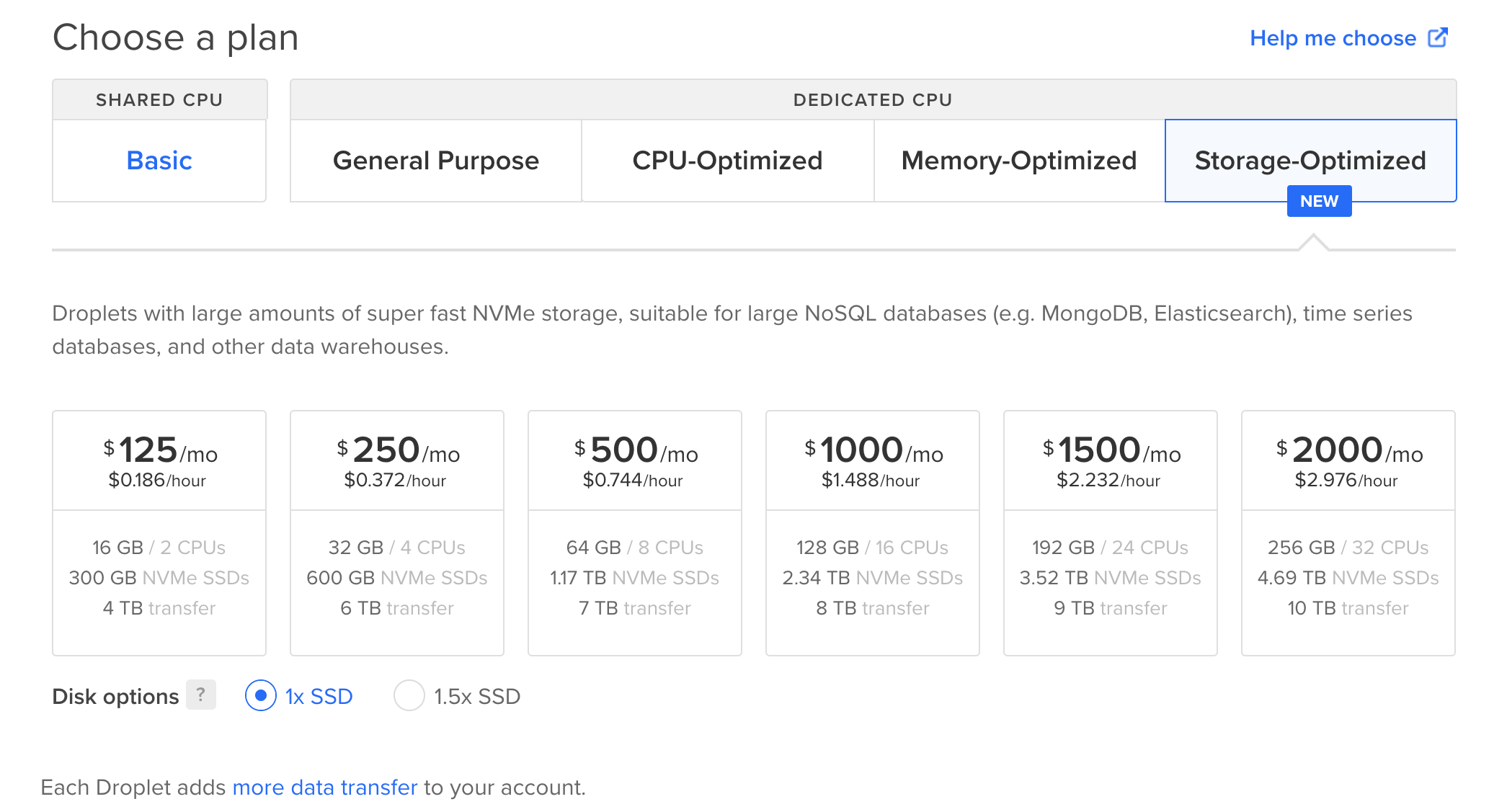Choose the $250/mo plan with 32 GB

(397, 533)
